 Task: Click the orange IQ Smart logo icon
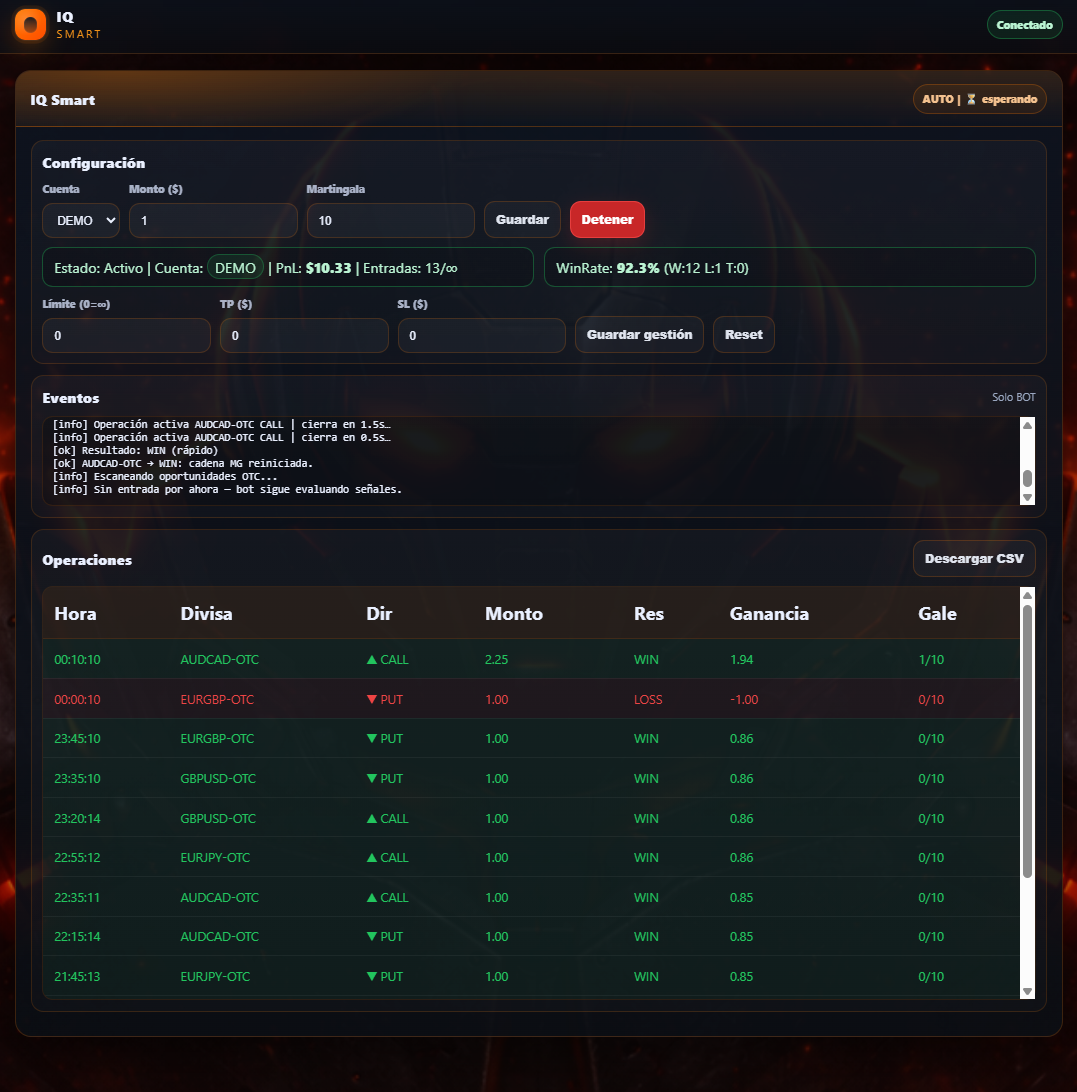31,25
